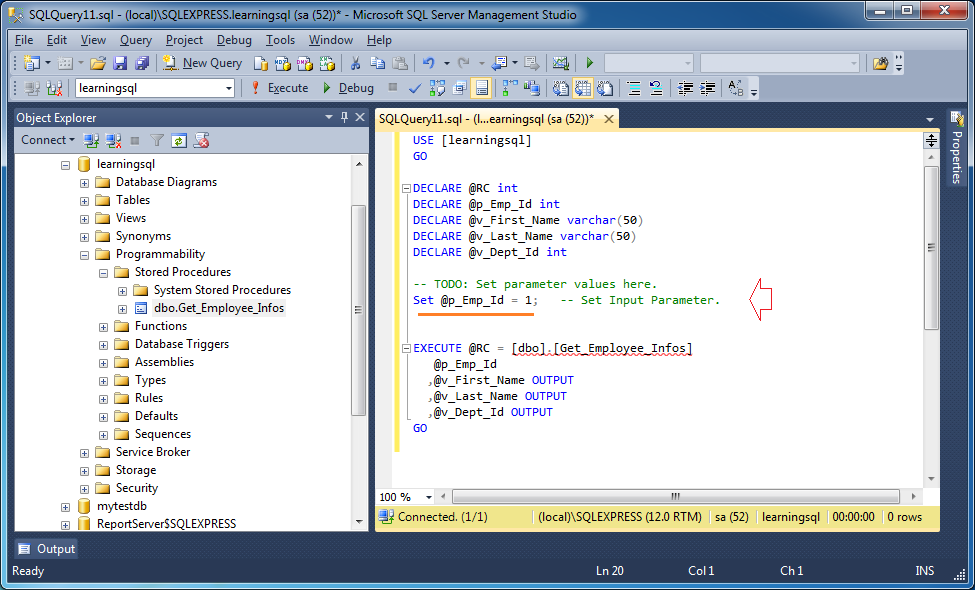Collapse the learningsql database node
Viewport: 975px width, 590px height.
(x=66, y=165)
